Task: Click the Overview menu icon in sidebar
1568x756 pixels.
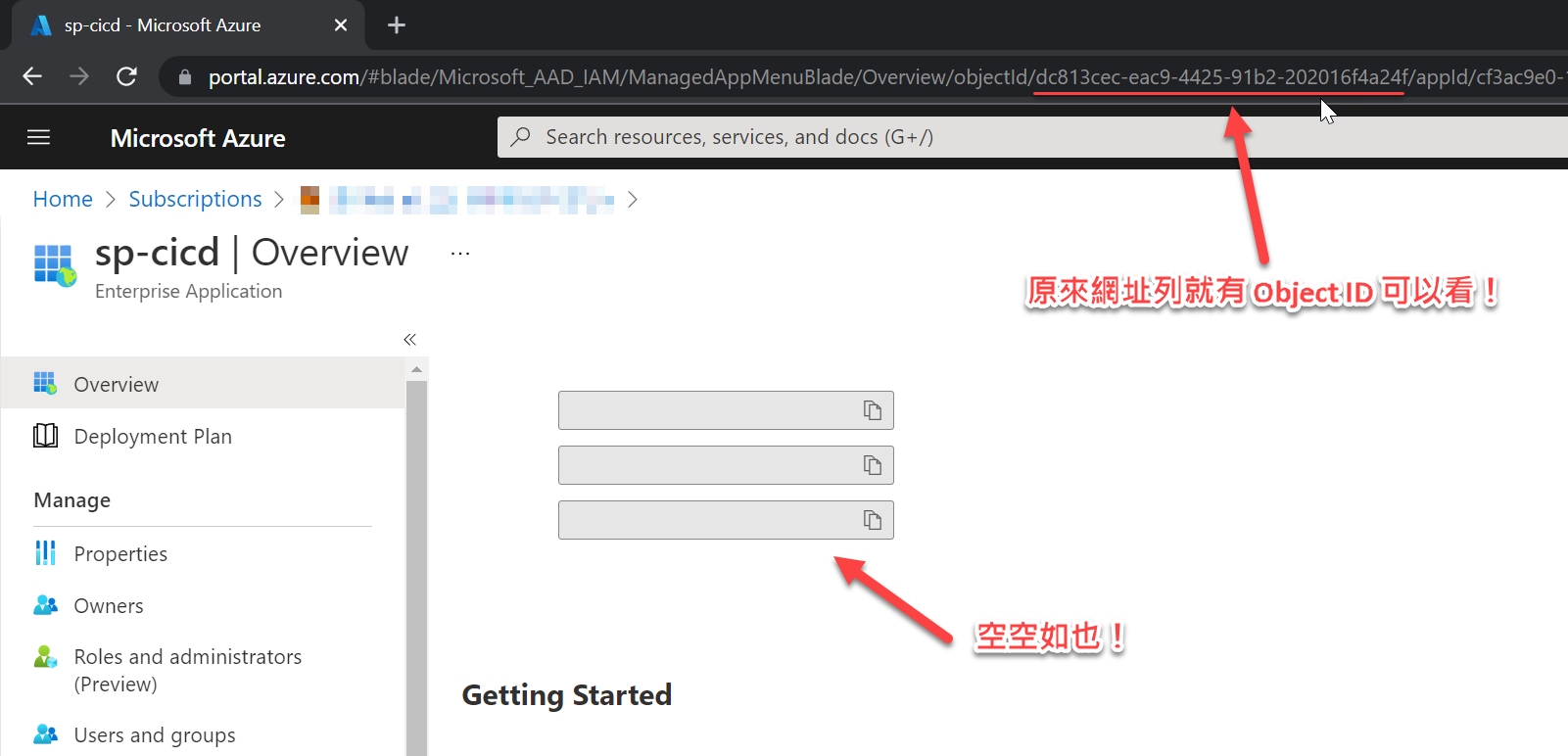Action: click(x=45, y=383)
